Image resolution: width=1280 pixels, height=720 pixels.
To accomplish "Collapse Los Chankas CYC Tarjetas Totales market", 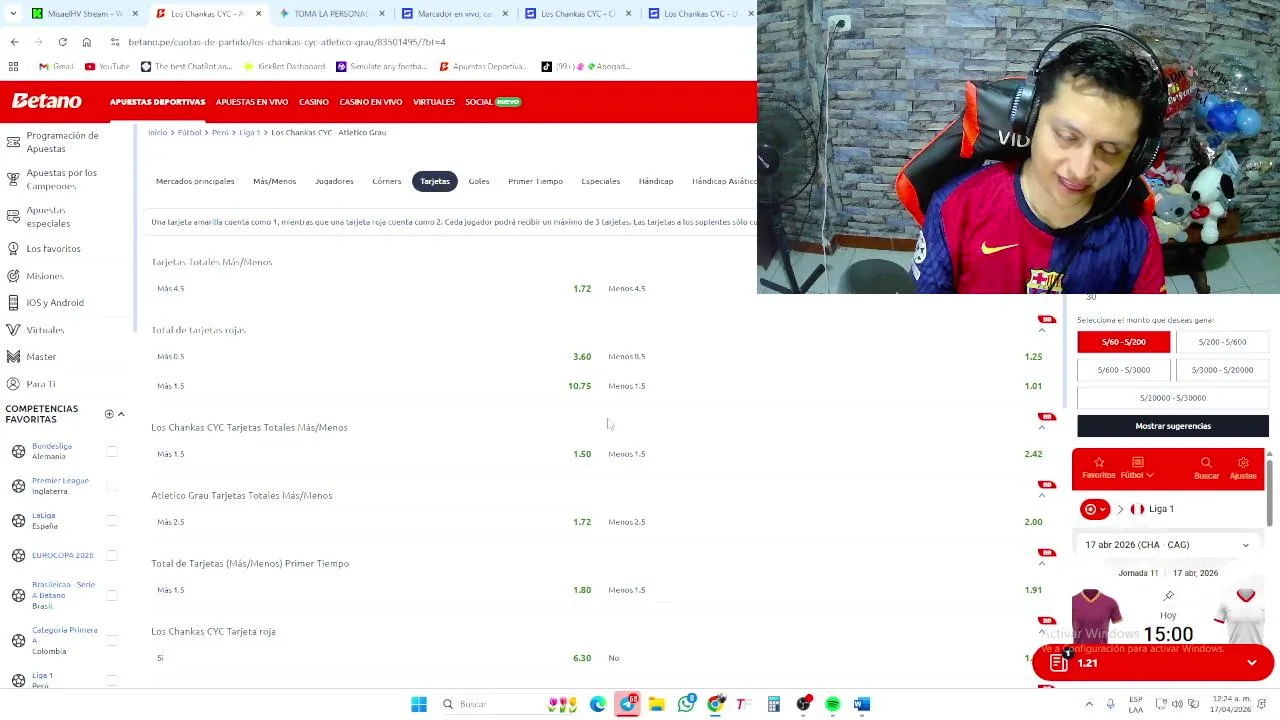I will [1042, 427].
